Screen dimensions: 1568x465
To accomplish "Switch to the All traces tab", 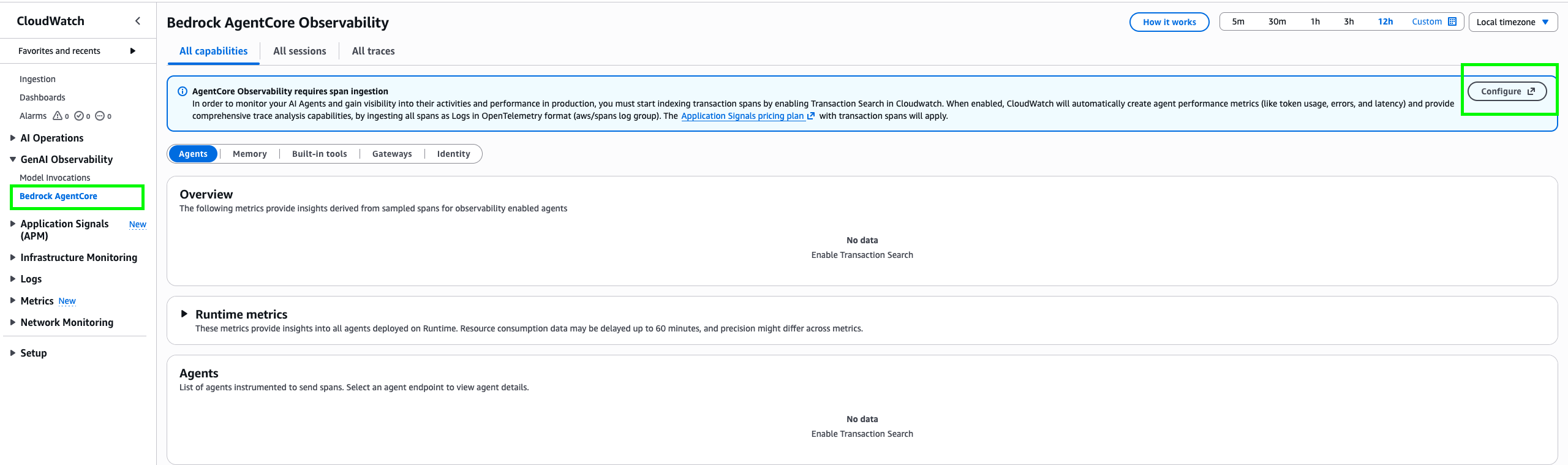I will point(373,51).
